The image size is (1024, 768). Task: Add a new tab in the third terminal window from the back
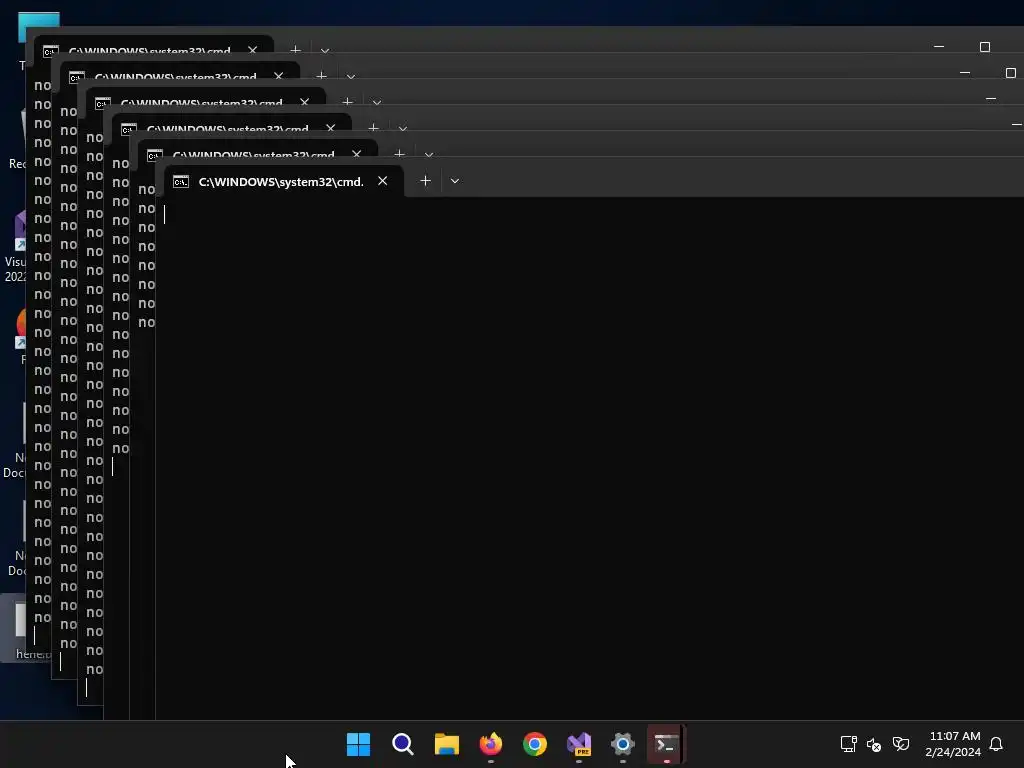tap(347, 102)
